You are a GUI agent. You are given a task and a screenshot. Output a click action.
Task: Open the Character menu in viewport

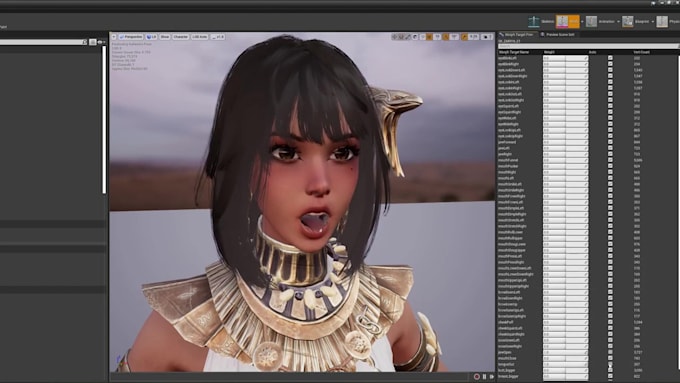180,37
